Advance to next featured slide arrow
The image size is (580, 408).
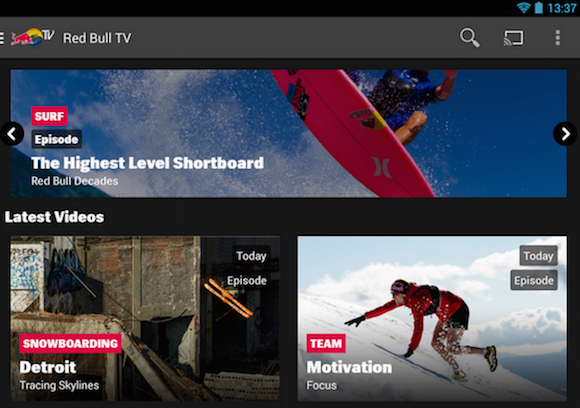565,134
